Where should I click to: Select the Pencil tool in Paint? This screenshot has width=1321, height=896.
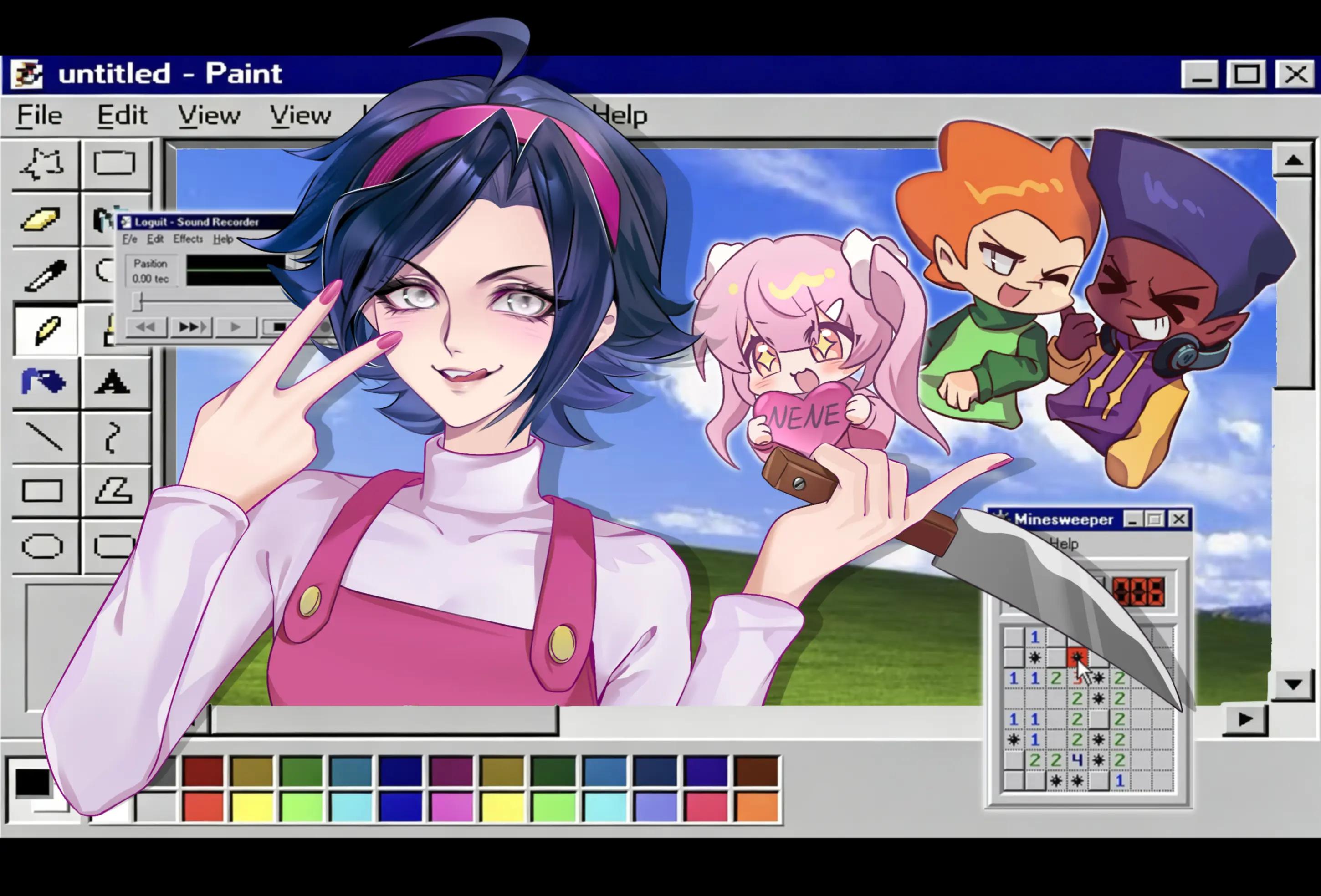(46, 330)
